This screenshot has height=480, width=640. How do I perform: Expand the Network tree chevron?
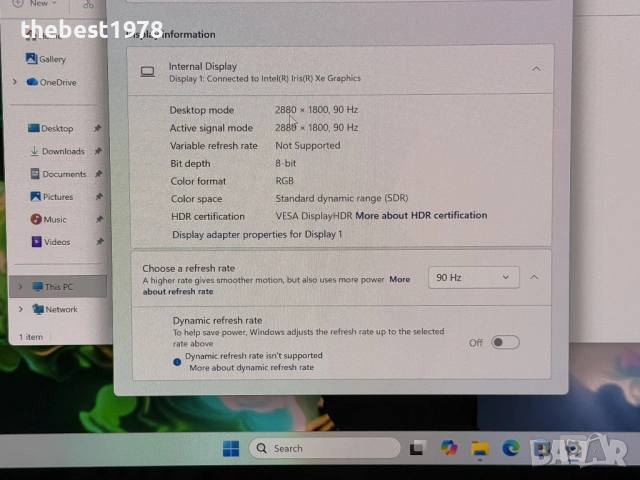point(20,309)
